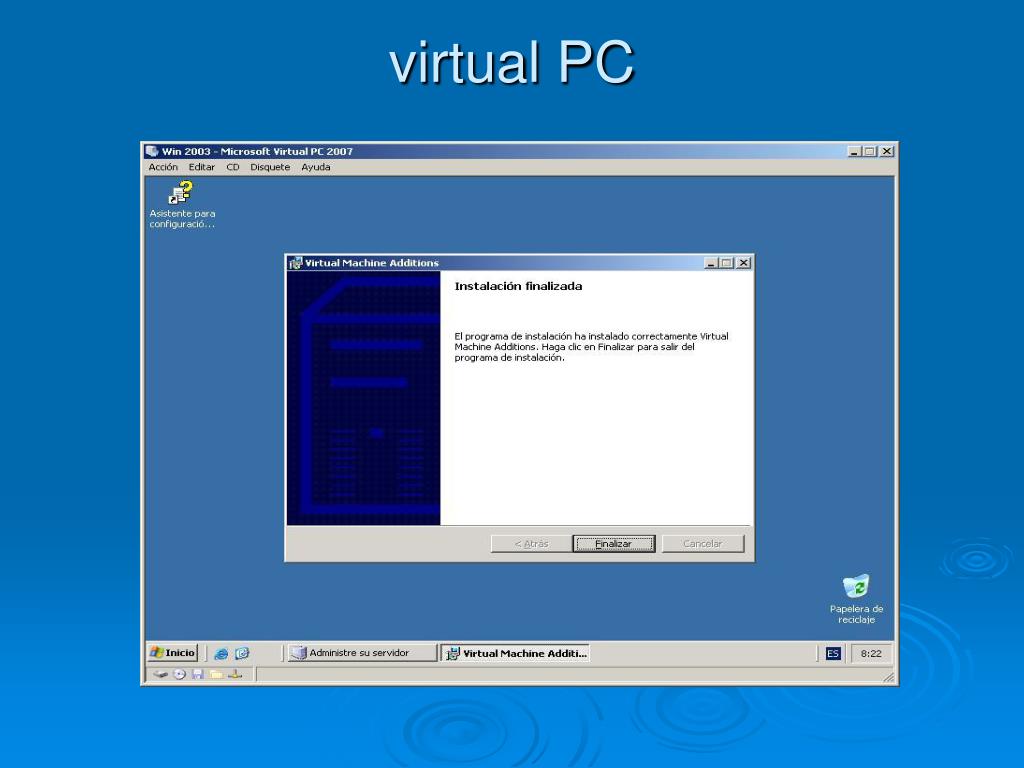The height and width of the screenshot is (768, 1024).
Task: Click the Virtual PC window title icon
Action: [152, 151]
